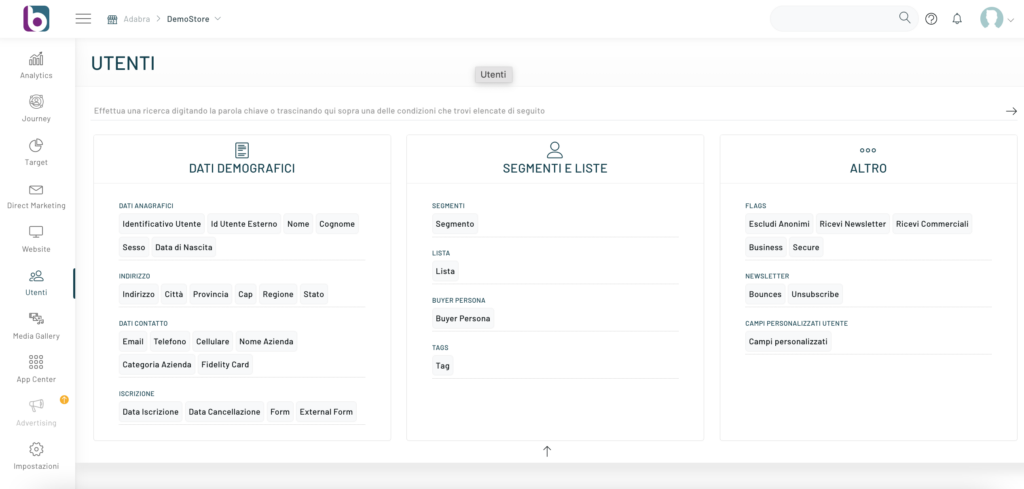The height and width of the screenshot is (489, 1024).
Task: Open Impostazioni settings gear
Action: (36, 450)
